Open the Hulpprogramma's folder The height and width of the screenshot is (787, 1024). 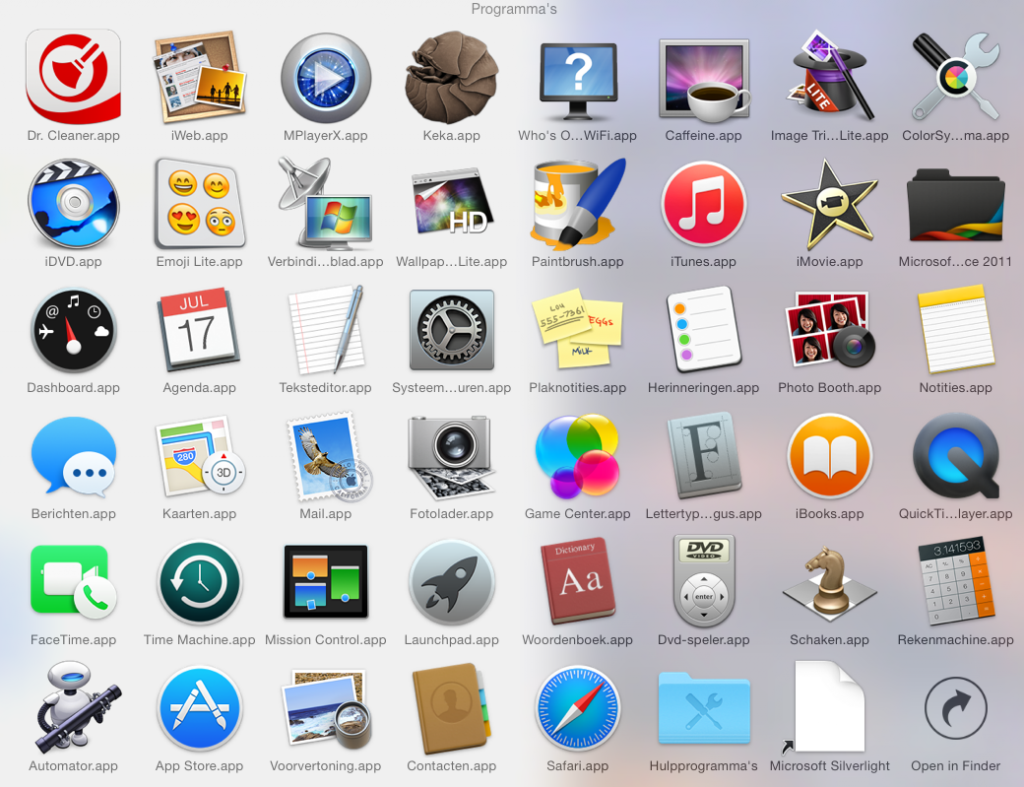703,709
